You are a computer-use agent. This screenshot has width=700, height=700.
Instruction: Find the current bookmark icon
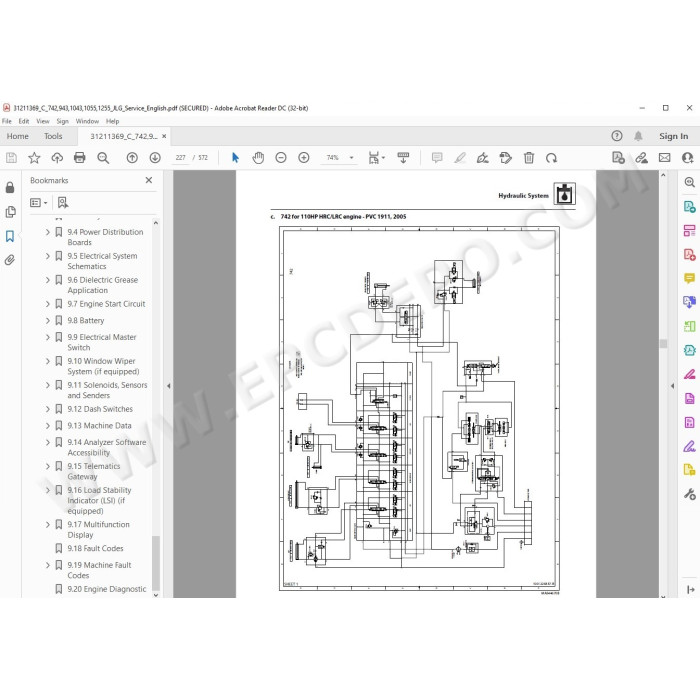[x=63, y=203]
